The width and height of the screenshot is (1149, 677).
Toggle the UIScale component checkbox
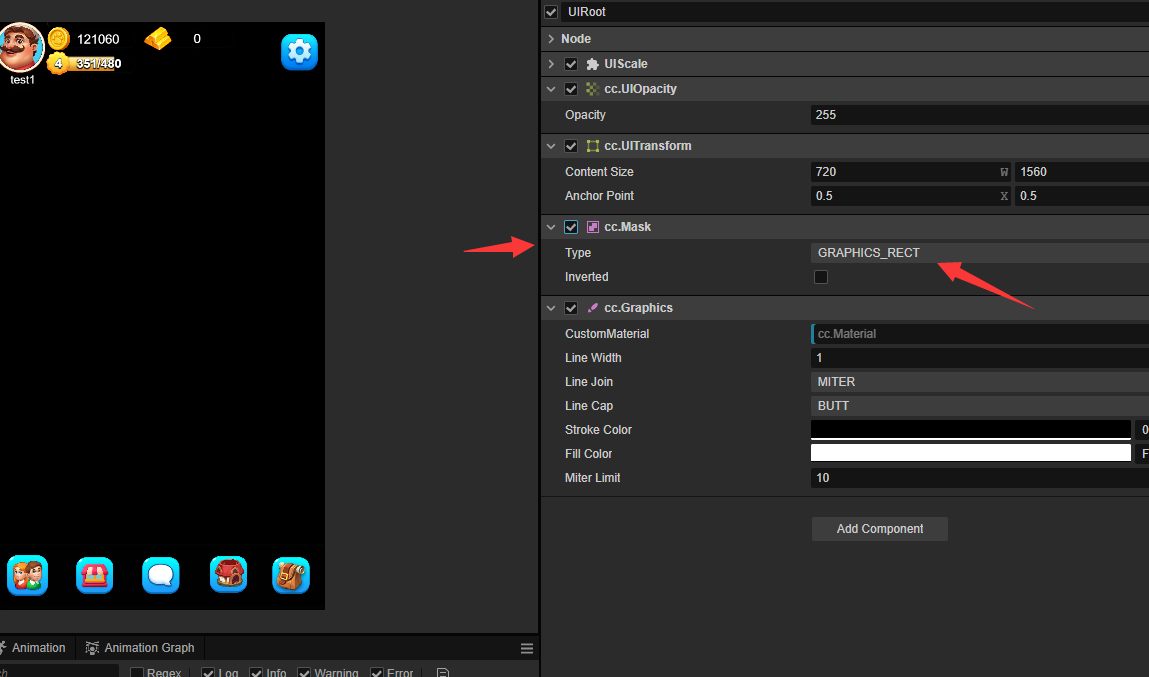tap(571, 64)
